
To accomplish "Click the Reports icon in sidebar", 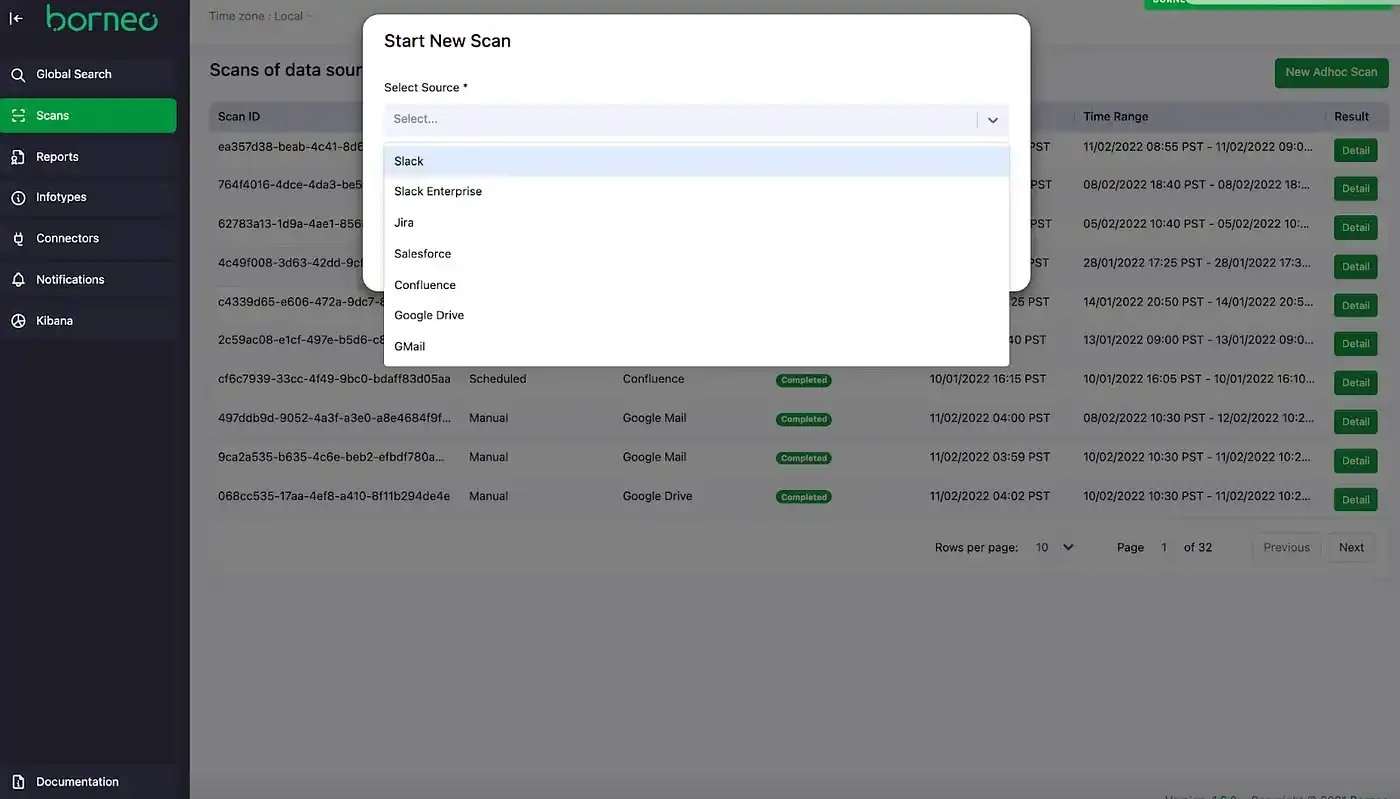I will (18, 157).
